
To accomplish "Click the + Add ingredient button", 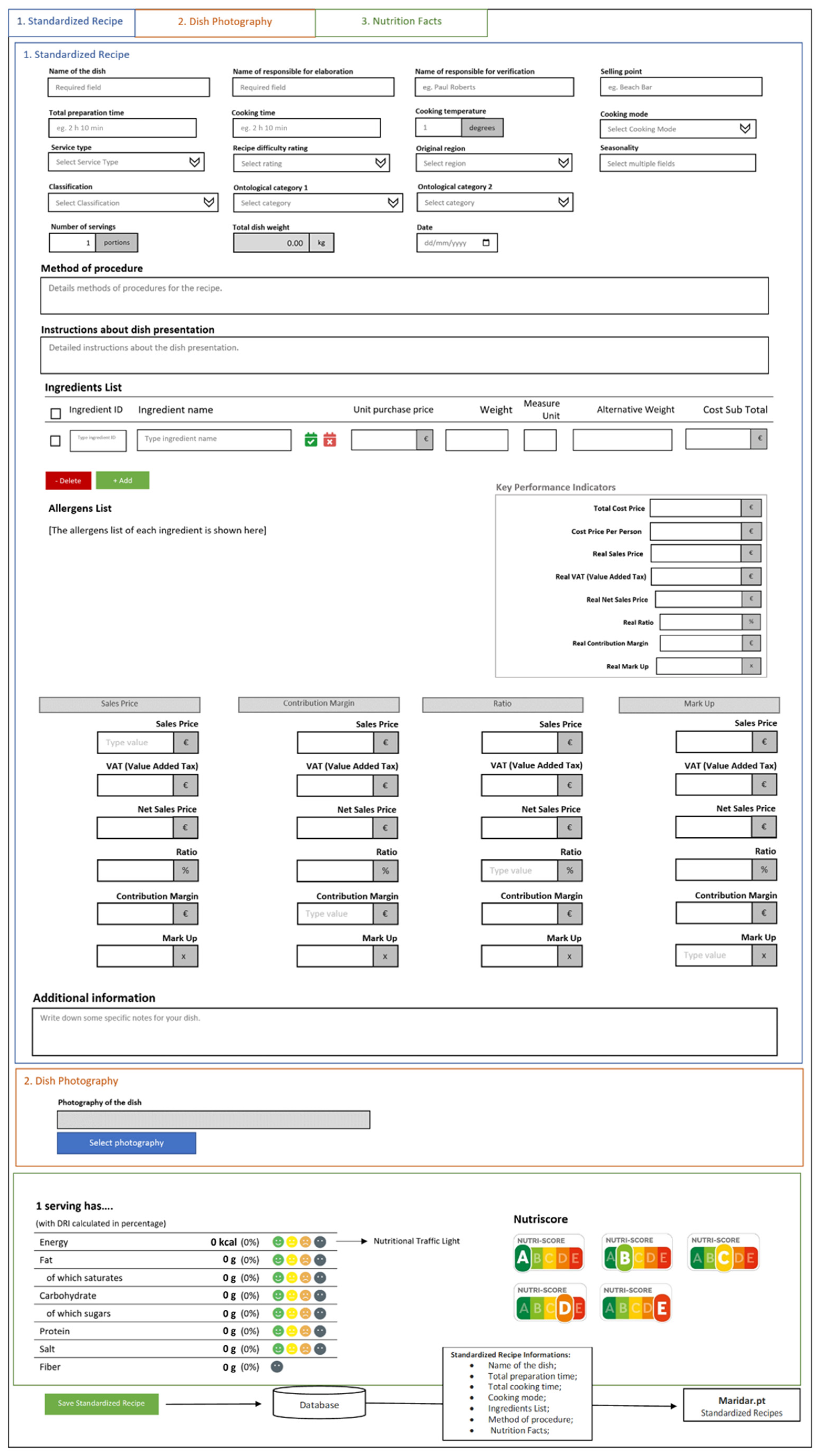I will [x=123, y=480].
